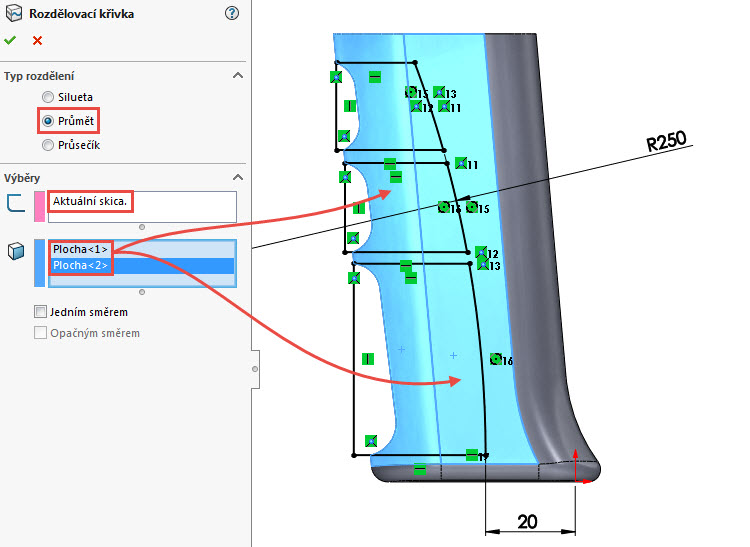The image size is (750, 547).
Task: Click the faces selection cube icon
Action: (16, 251)
